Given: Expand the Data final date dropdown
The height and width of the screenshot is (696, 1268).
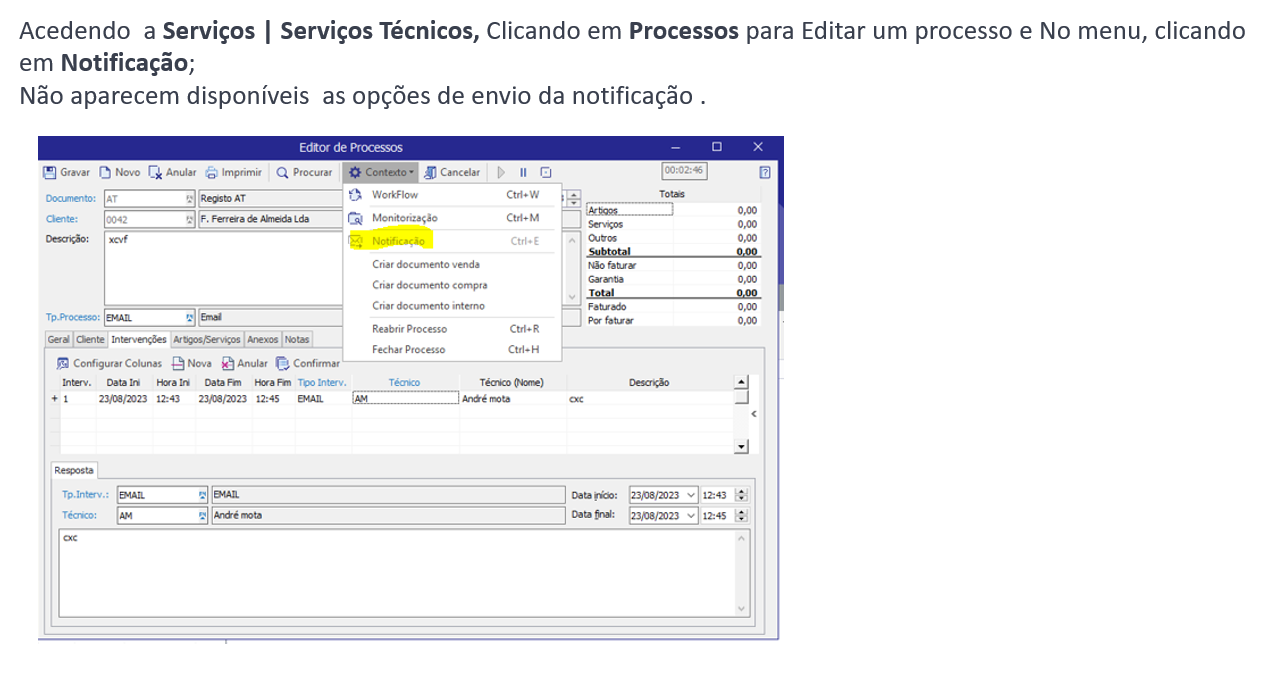Looking at the screenshot, I should 691,516.
